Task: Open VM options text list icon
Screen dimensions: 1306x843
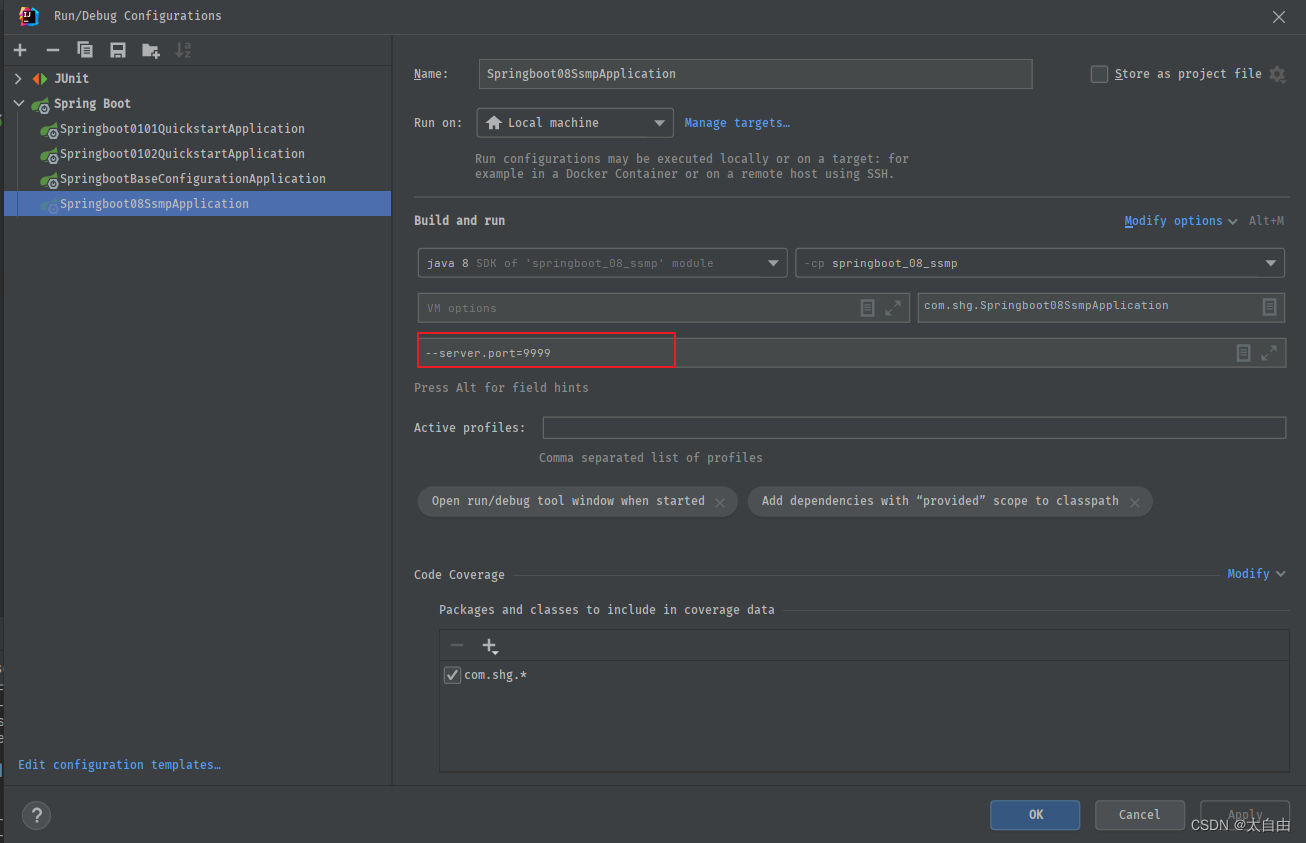Action: [868, 308]
